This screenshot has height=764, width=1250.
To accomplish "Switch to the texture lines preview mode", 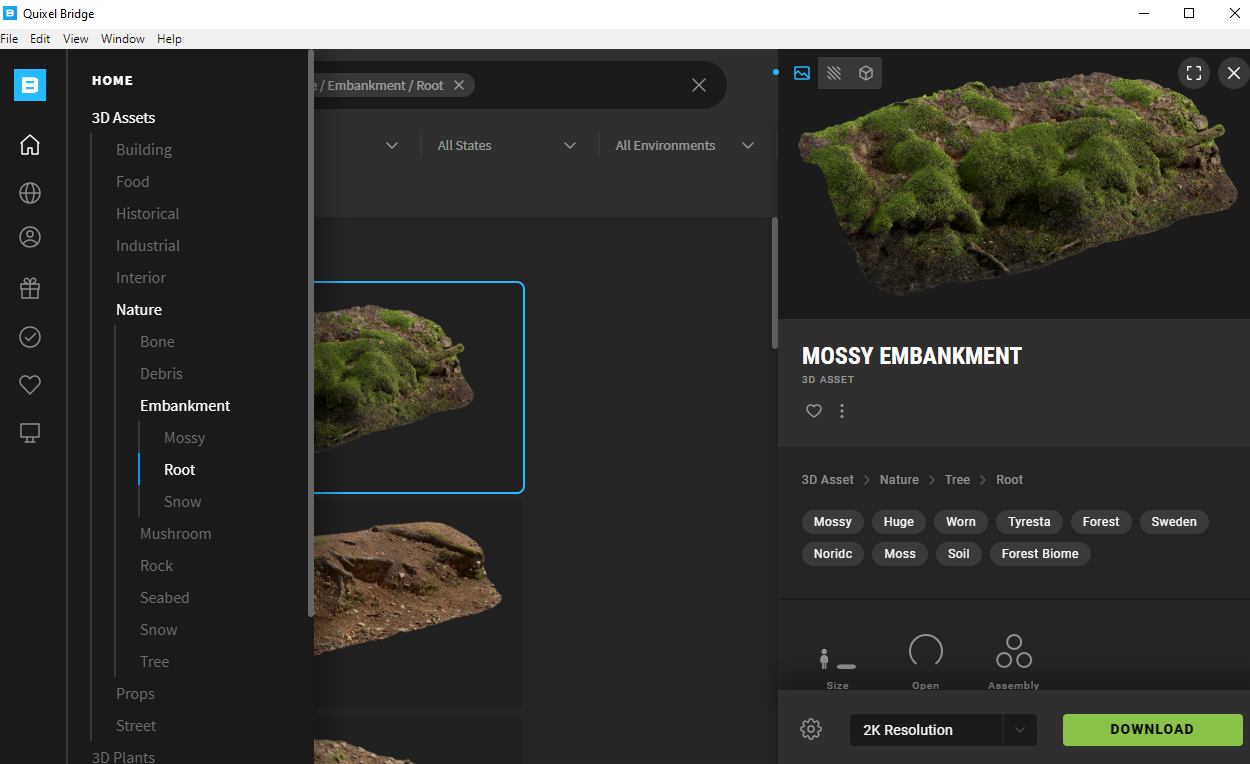I will tap(834, 73).
